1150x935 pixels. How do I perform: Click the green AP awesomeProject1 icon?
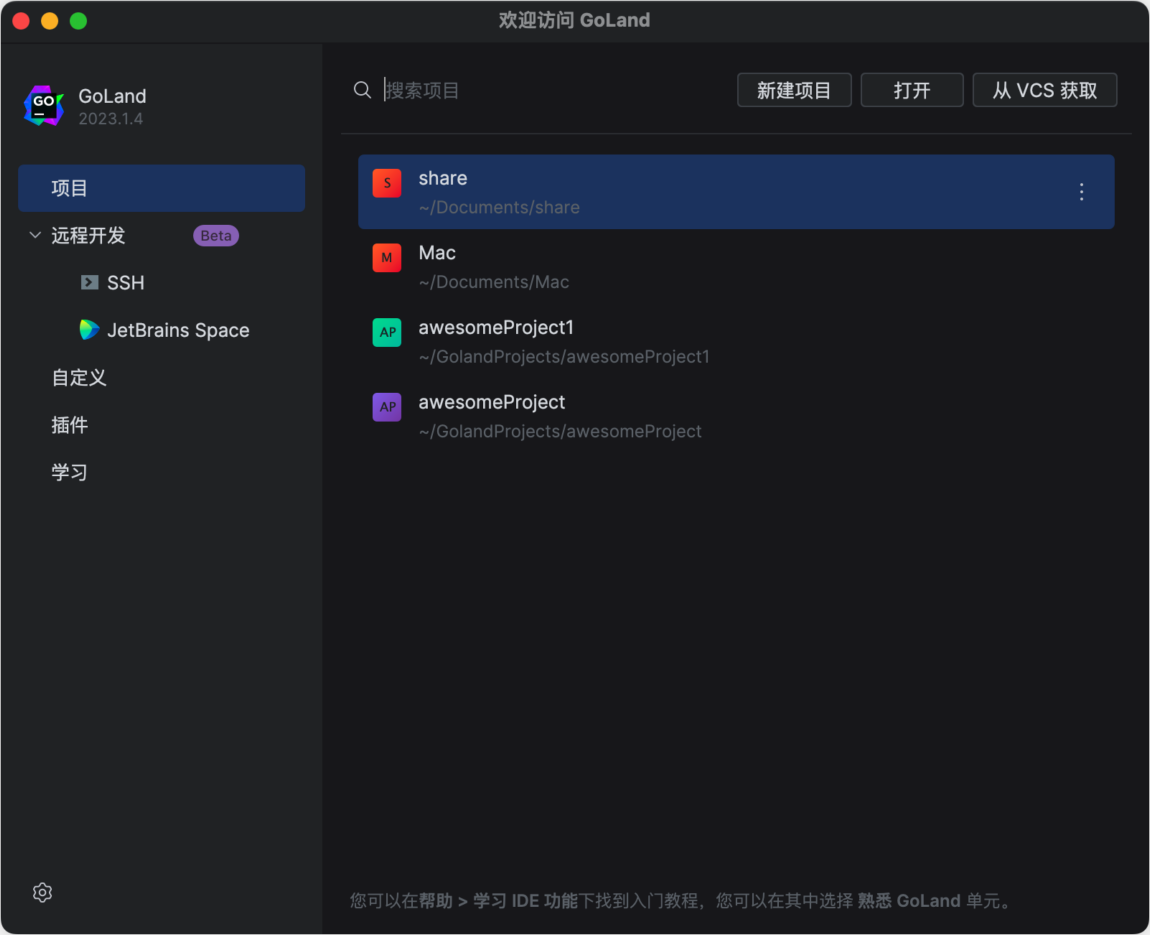387,332
